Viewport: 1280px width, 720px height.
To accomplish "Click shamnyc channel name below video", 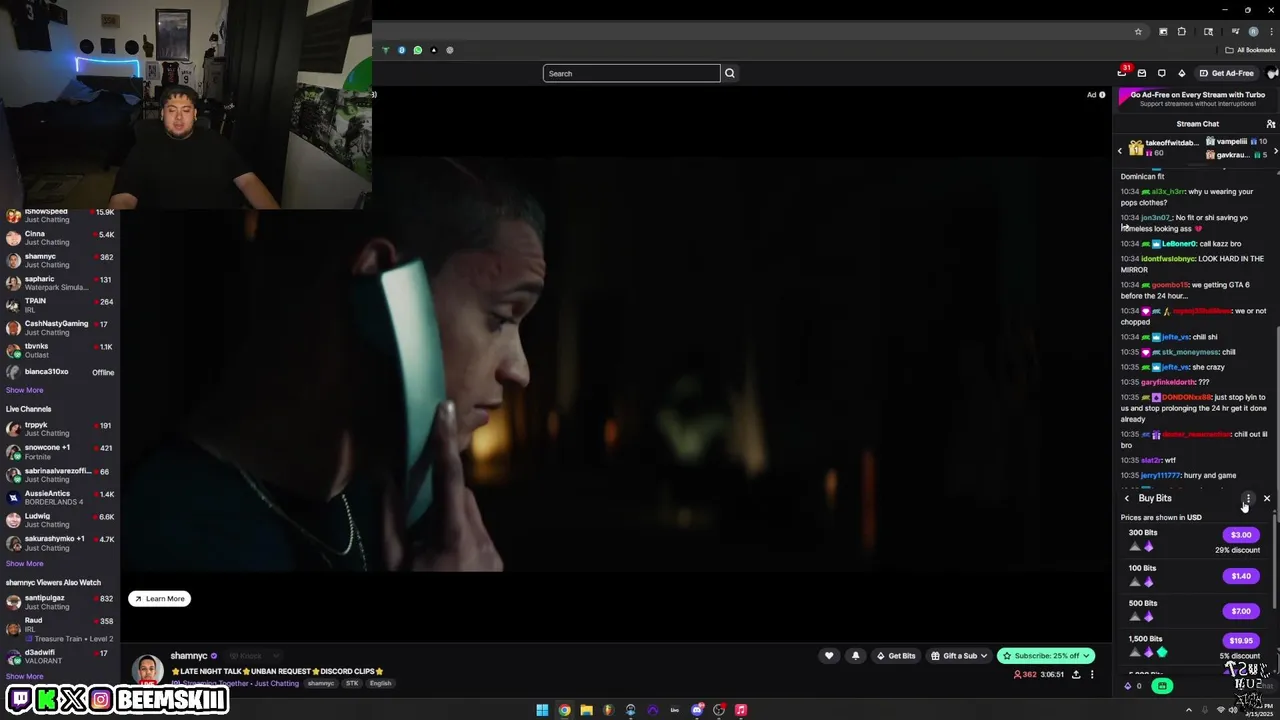I will 188,656.
